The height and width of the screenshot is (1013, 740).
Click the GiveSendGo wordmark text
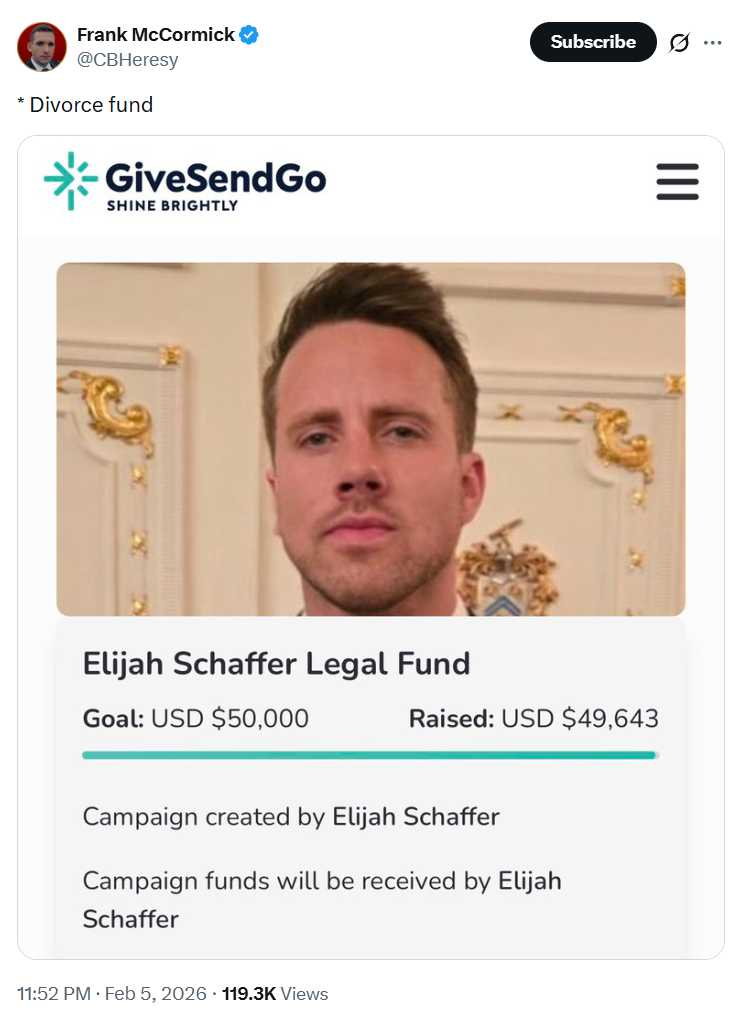216,177
